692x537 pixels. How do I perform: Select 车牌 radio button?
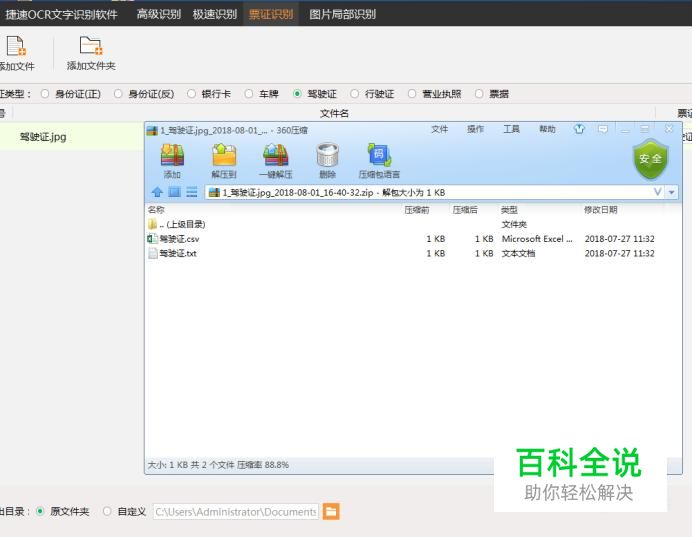pyautogui.click(x=249, y=94)
